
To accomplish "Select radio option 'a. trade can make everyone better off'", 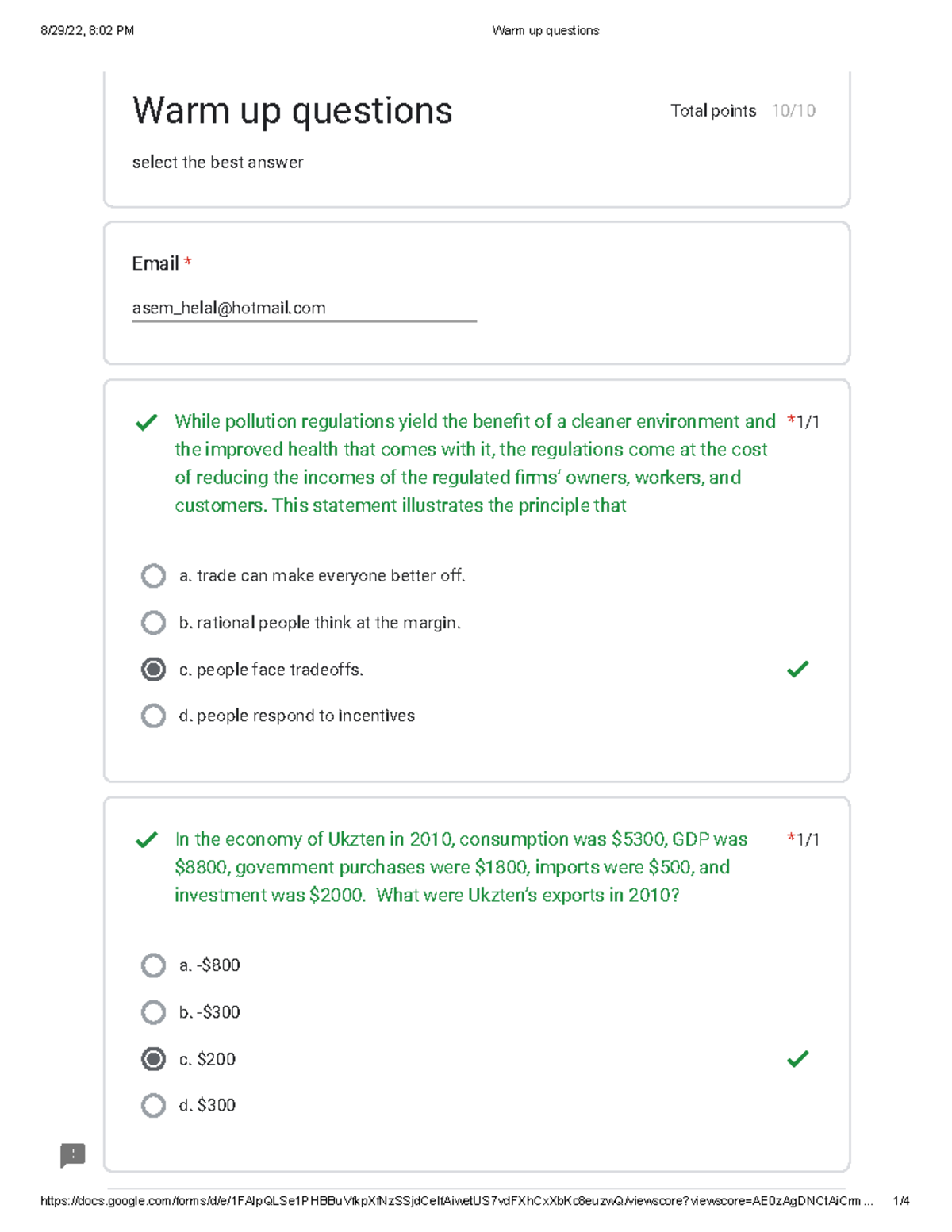I will [153, 575].
